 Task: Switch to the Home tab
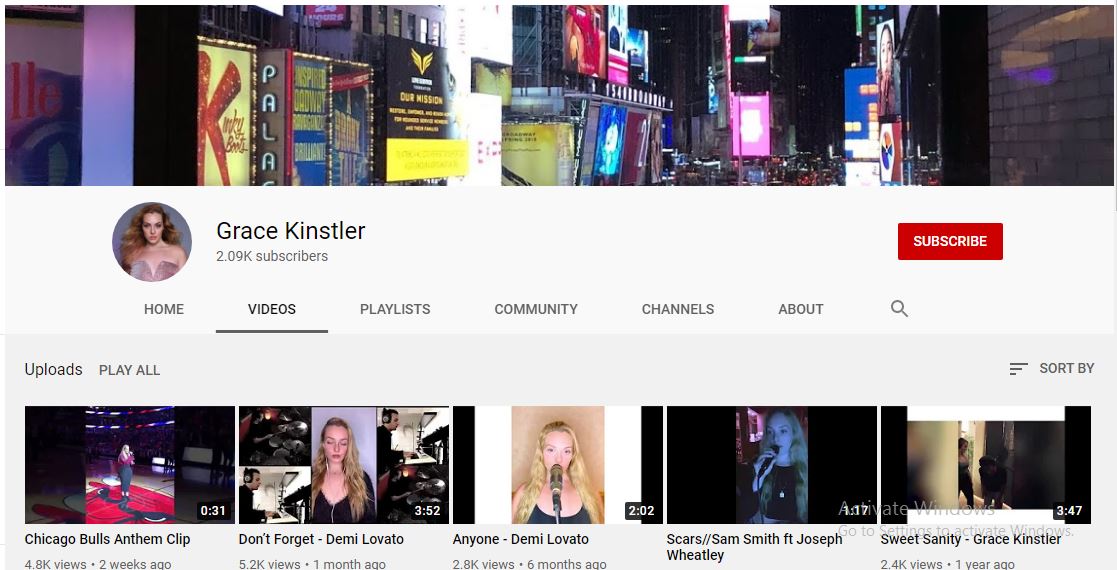point(164,309)
